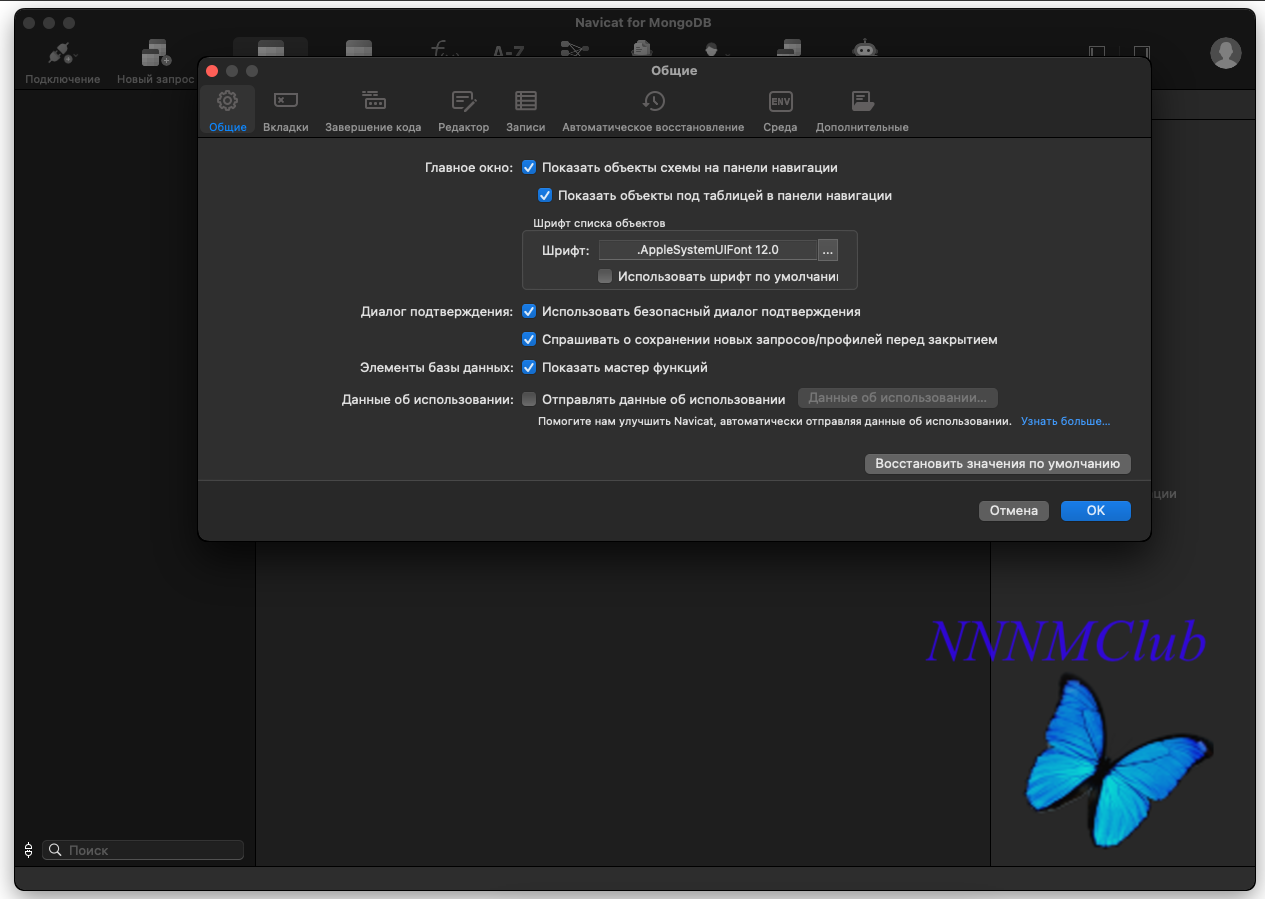Viewport: 1265px width, 899px height.
Task: Uncheck Показать мастер функций
Action: coord(529,368)
